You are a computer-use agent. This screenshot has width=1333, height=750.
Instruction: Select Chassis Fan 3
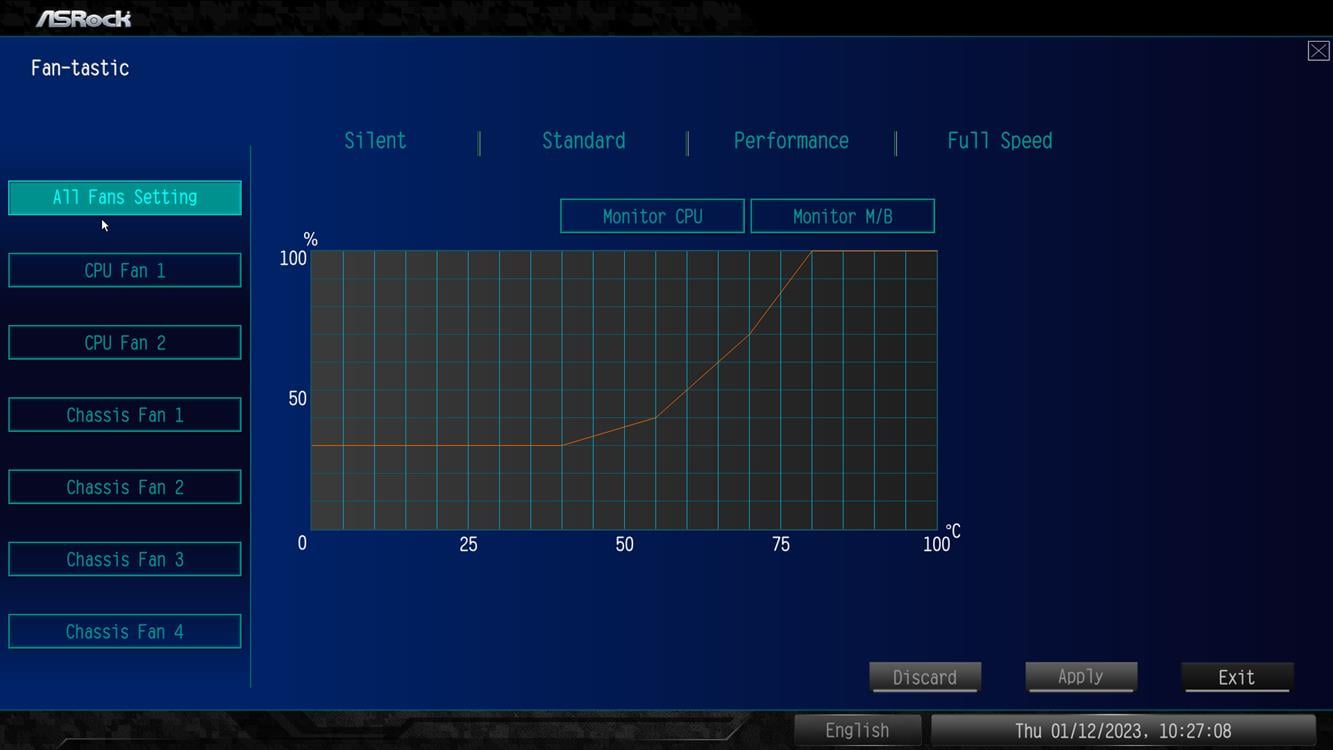click(x=125, y=559)
